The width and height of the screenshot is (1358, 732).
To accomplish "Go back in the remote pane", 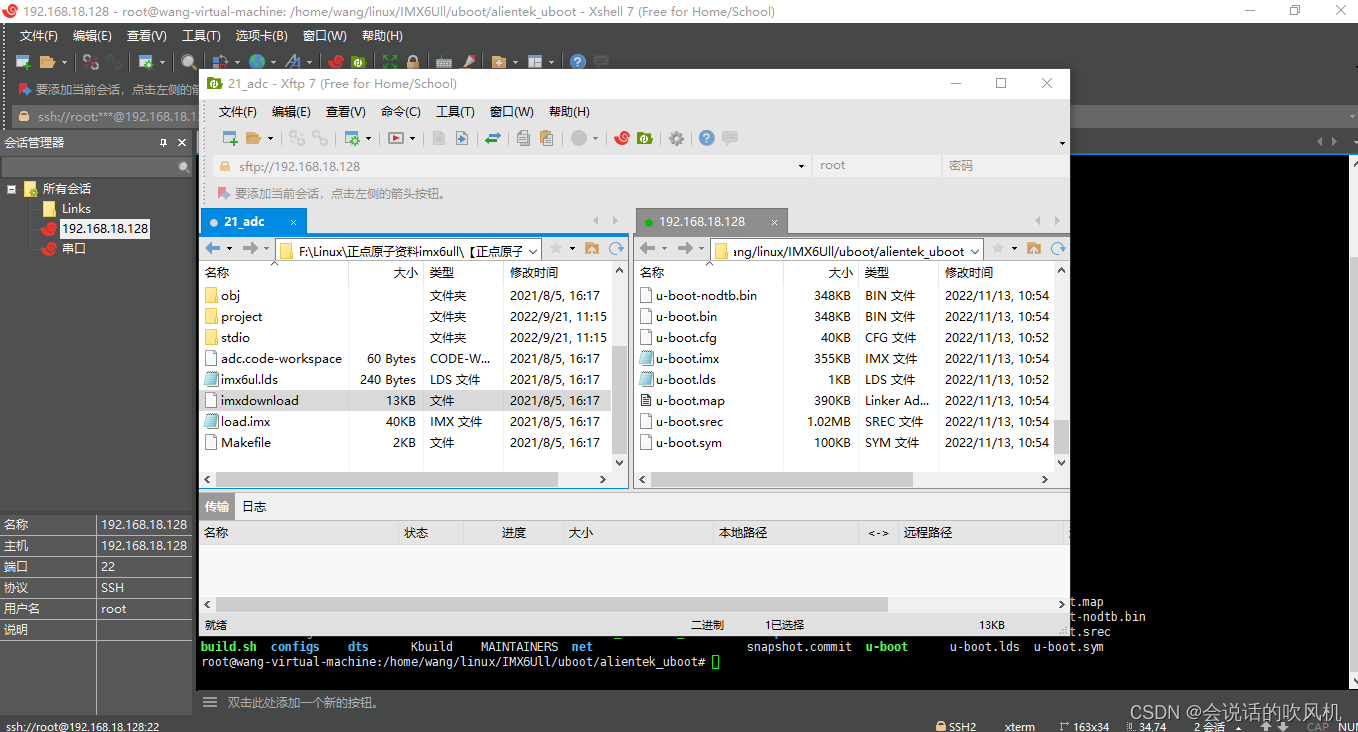I will (x=648, y=248).
